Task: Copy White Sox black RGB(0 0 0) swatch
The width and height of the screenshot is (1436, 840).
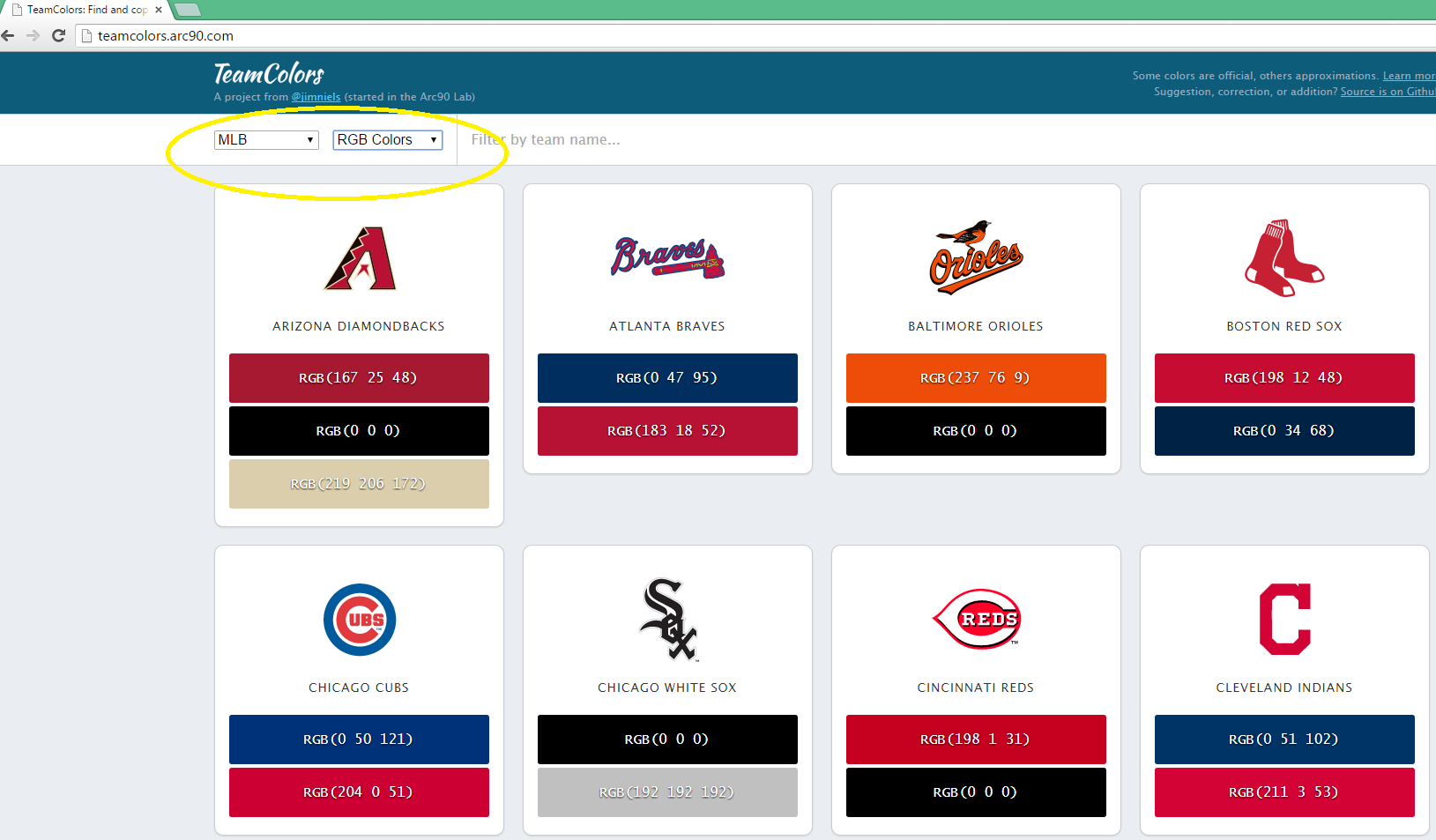Action: [x=667, y=740]
